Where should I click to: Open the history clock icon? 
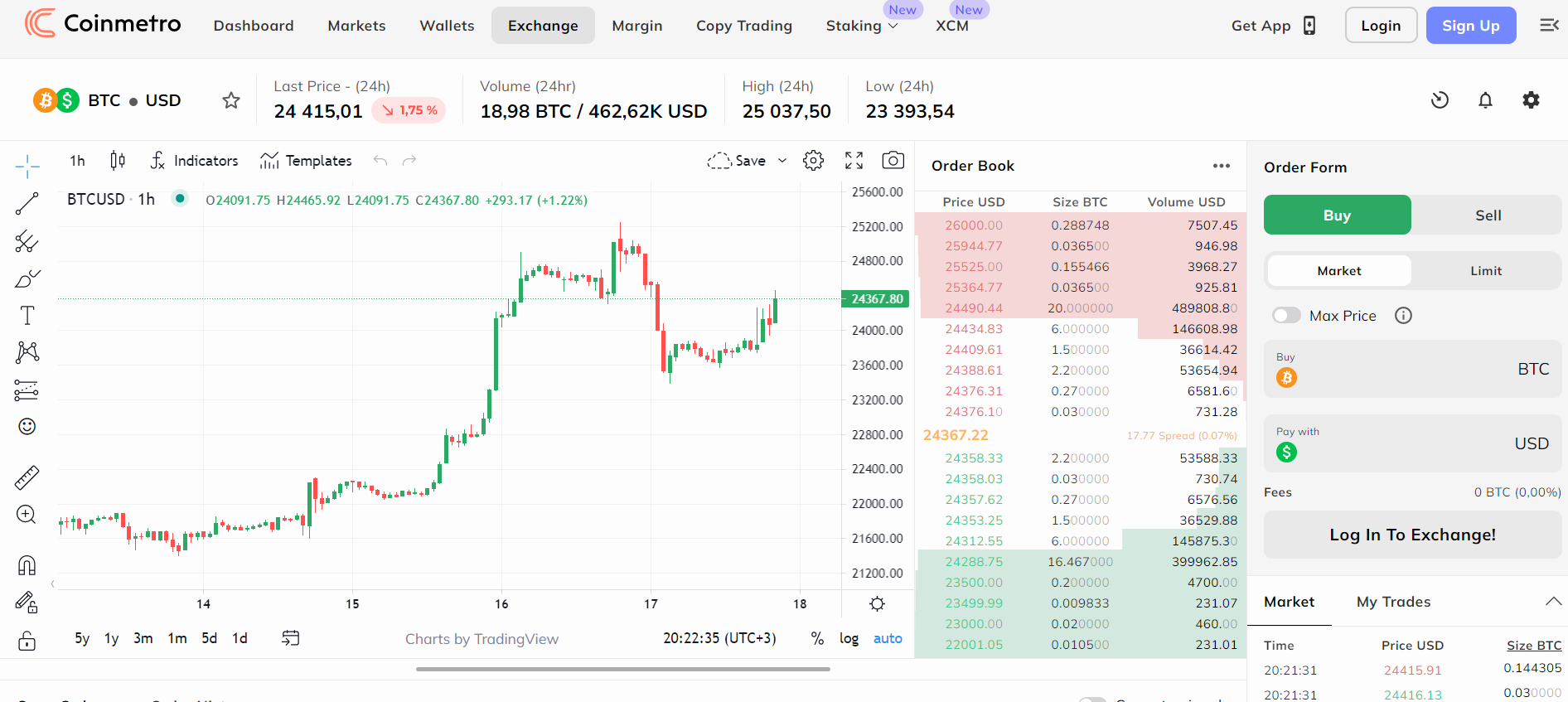[1440, 100]
